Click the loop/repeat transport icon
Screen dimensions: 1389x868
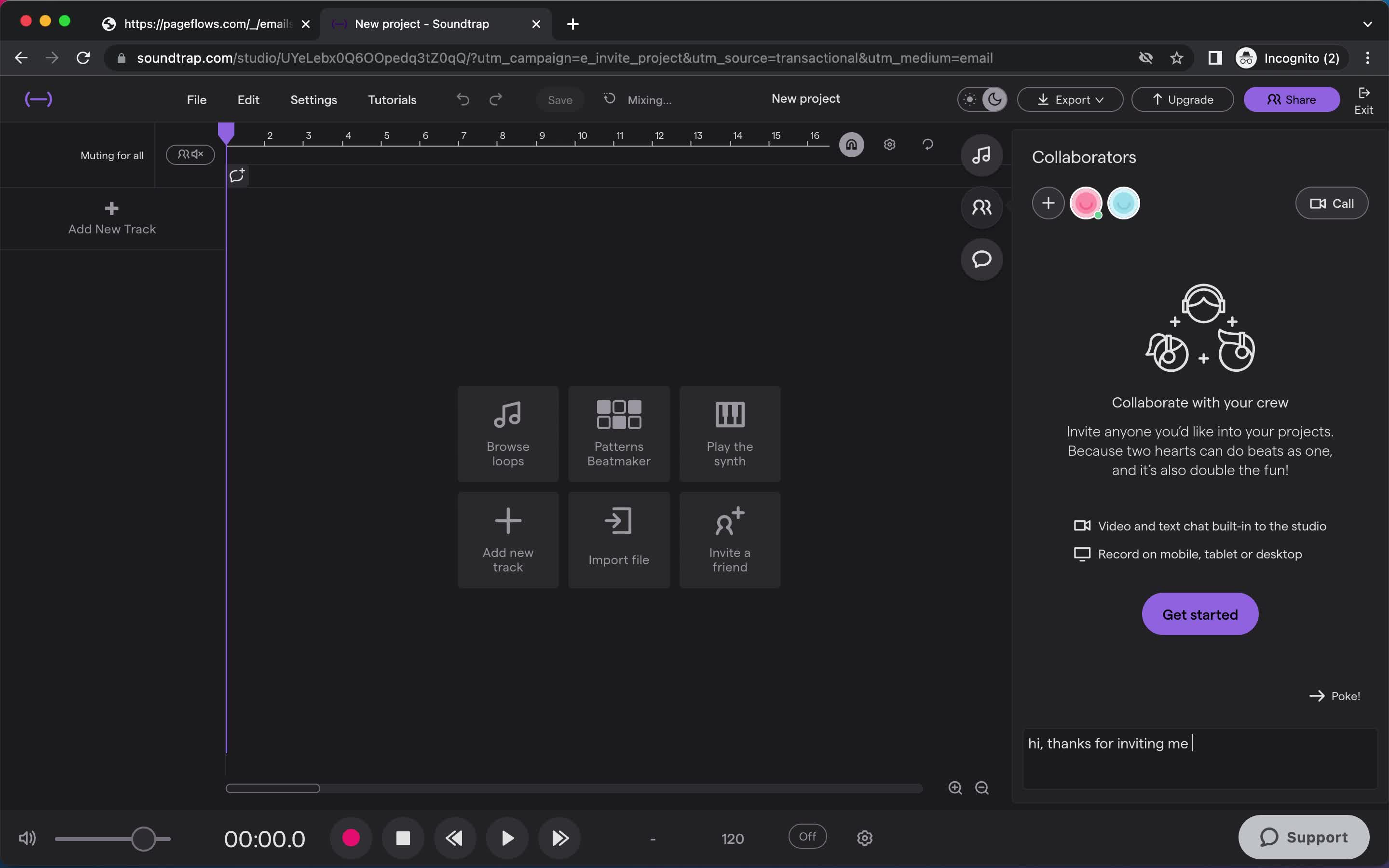coord(926,144)
